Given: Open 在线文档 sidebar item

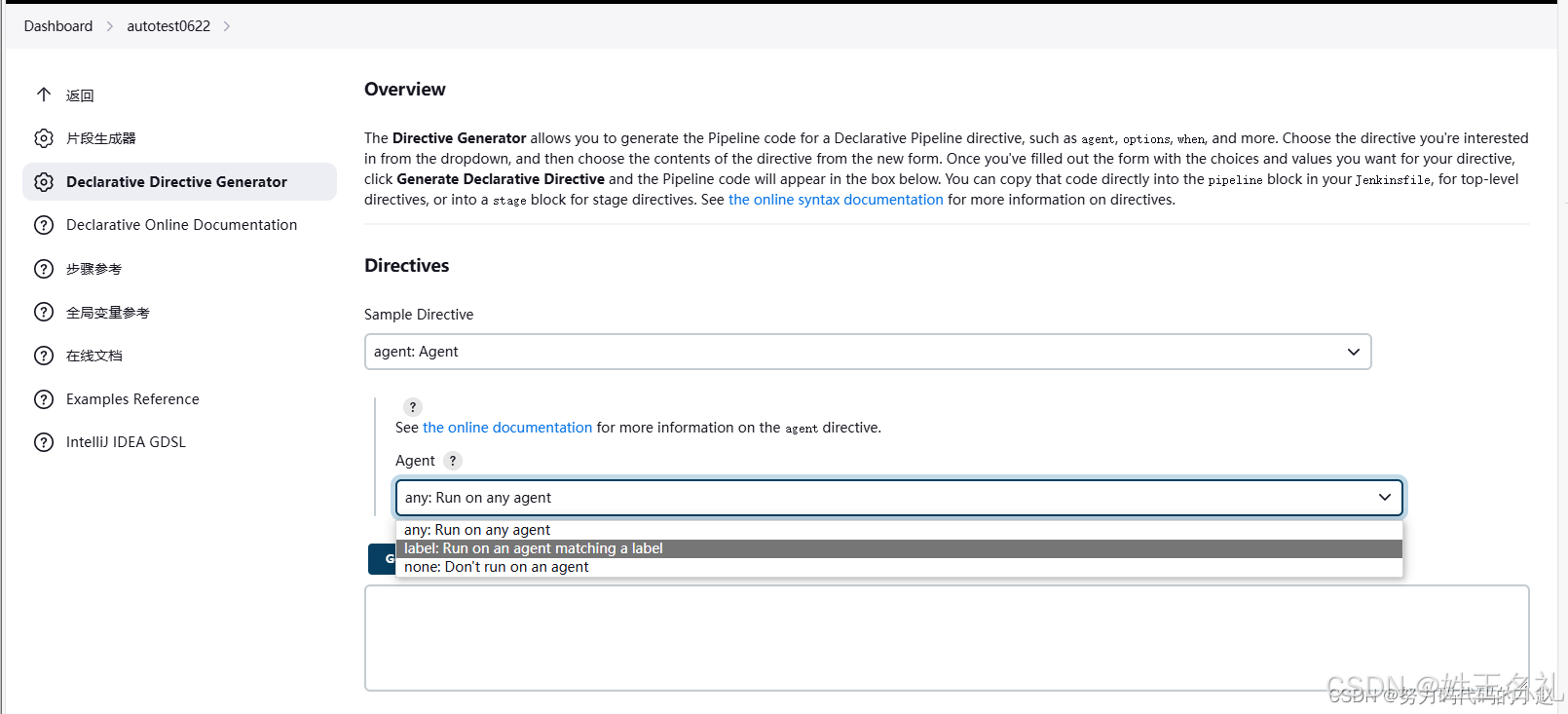Looking at the screenshot, I should tap(94, 356).
